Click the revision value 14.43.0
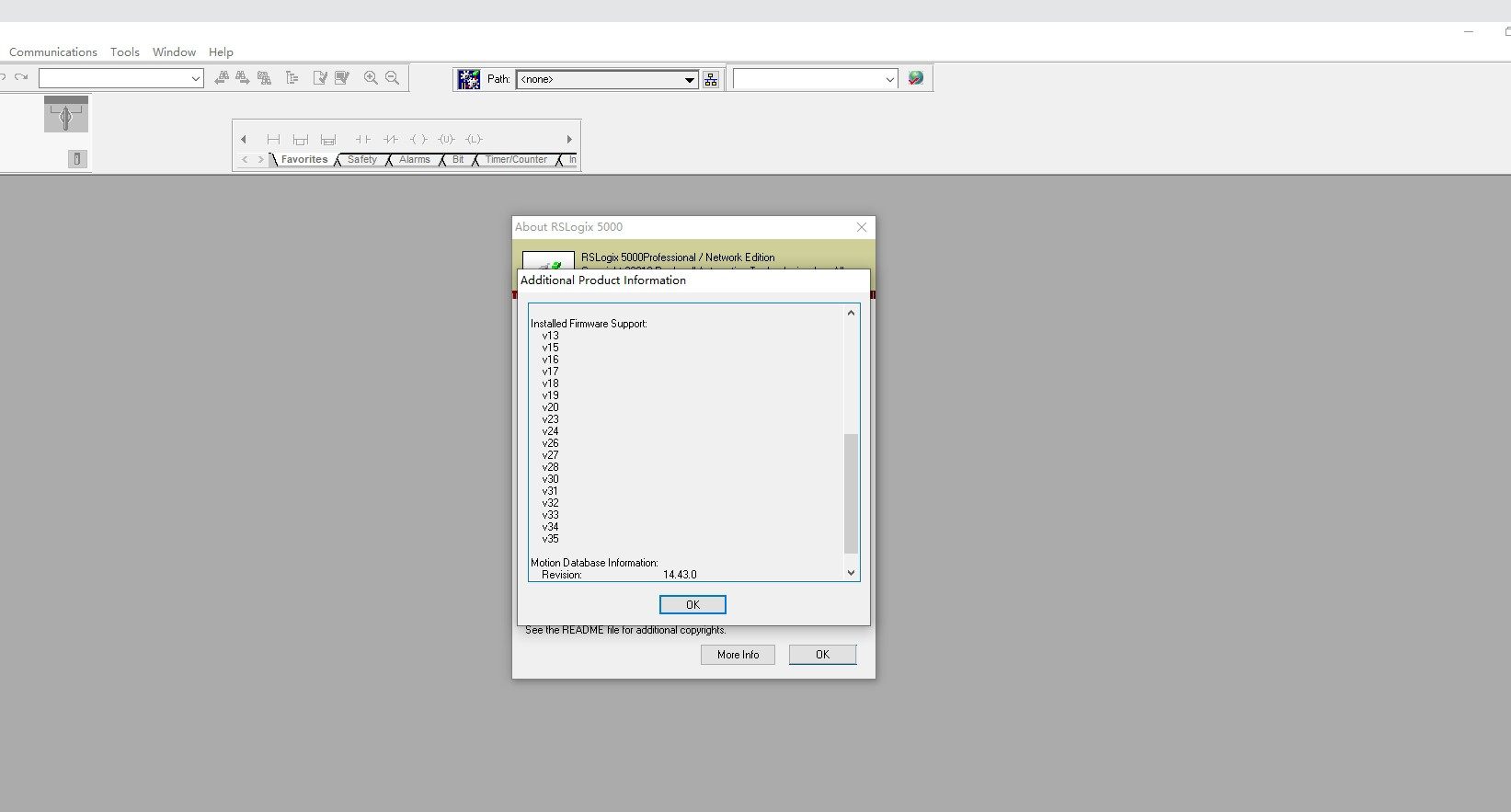This screenshot has height=812, width=1511. (x=680, y=575)
